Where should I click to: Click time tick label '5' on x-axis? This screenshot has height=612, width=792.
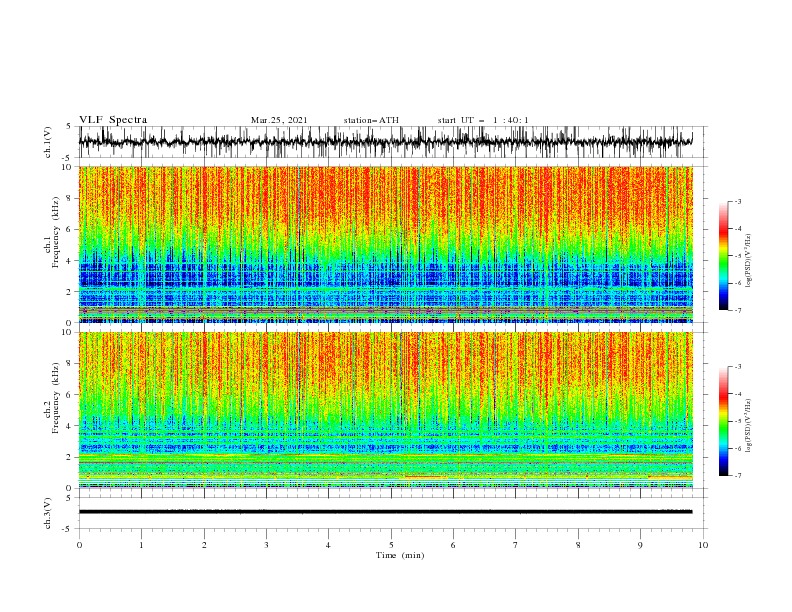click(391, 545)
